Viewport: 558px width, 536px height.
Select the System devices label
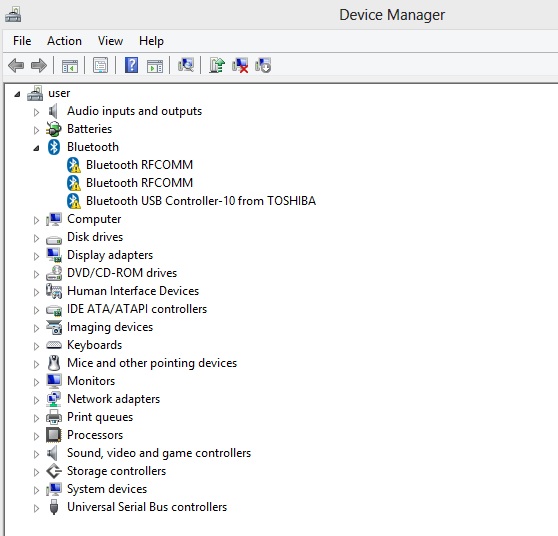pos(107,489)
